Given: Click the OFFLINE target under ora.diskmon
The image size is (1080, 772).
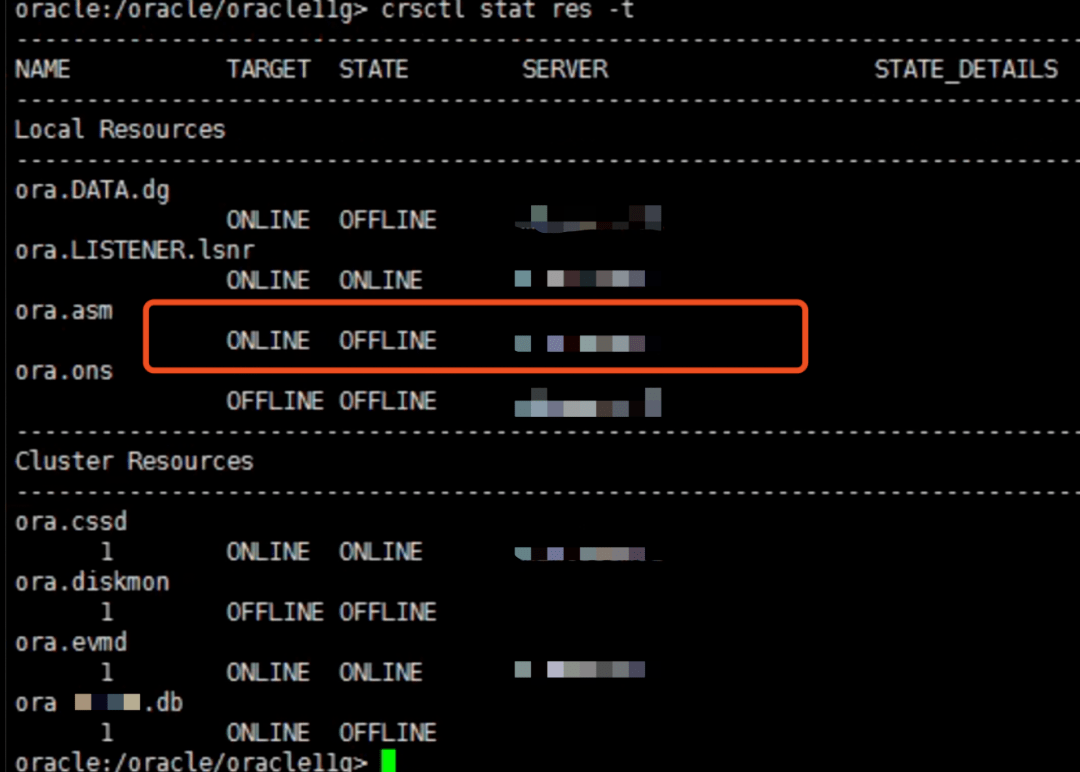Looking at the screenshot, I should (x=275, y=612).
